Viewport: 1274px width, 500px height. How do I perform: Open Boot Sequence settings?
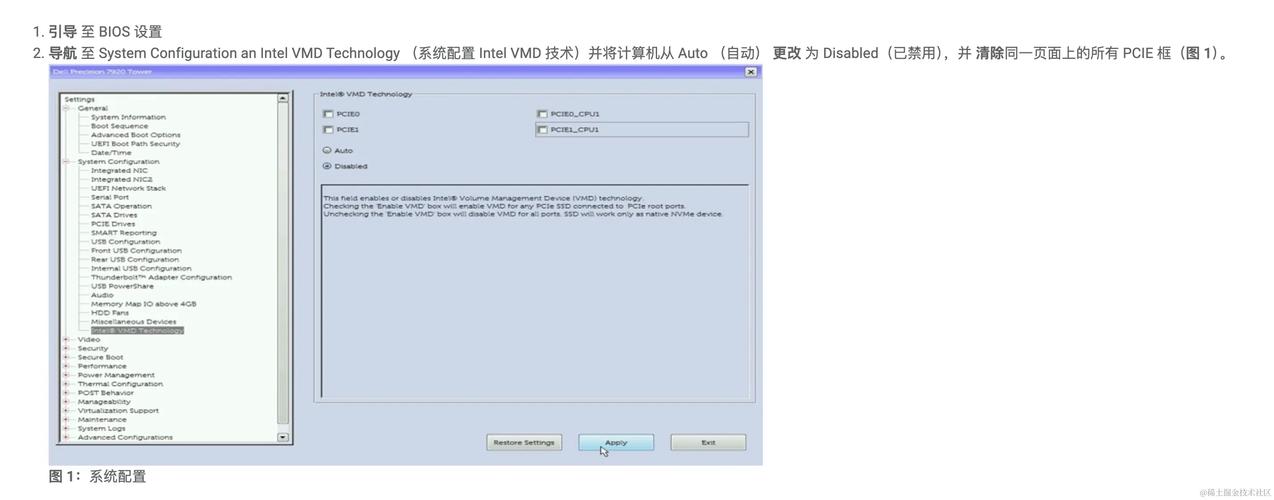pos(119,126)
